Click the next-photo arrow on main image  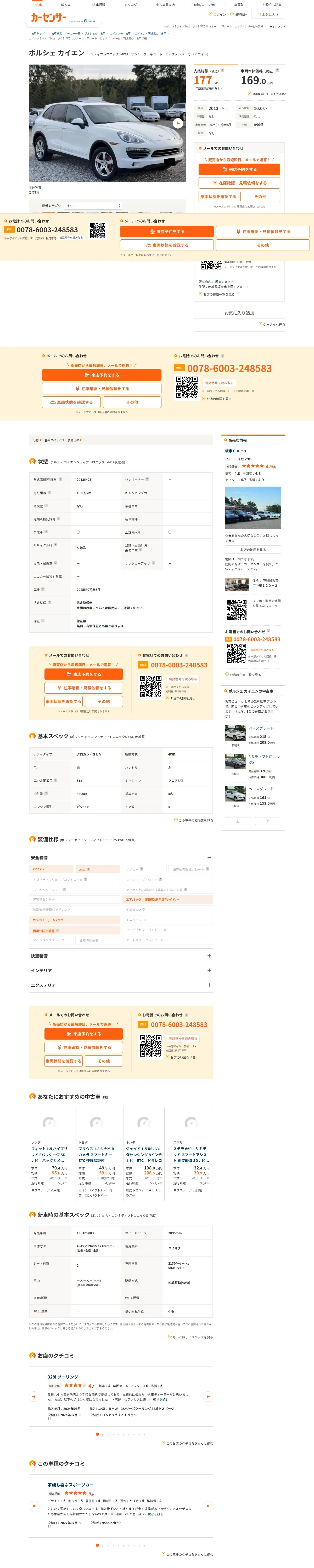(177, 124)
